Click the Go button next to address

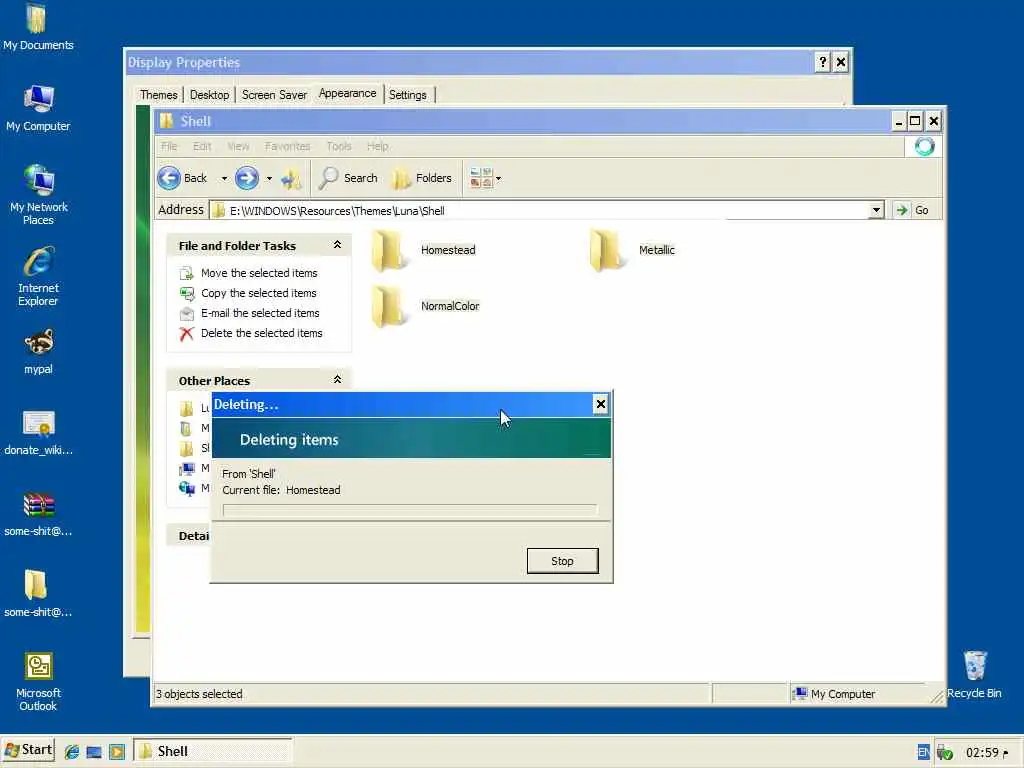point(914,210)
